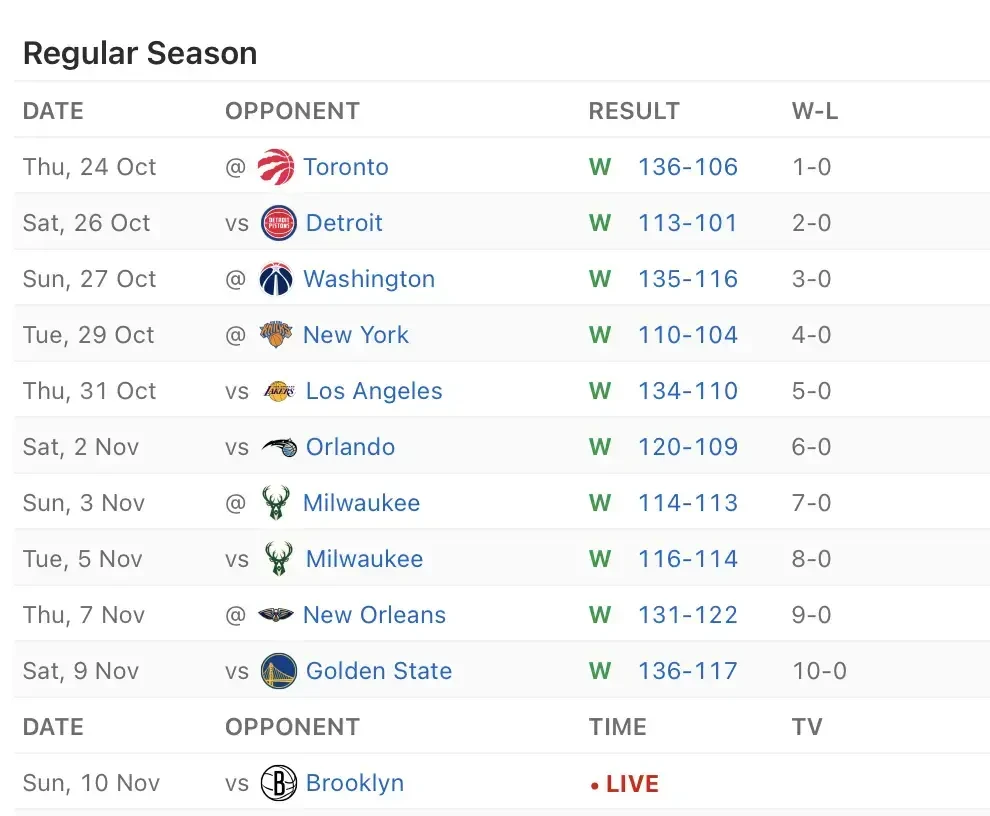Screen dimensions: 990x816
Task: Click the Golden State Warriors logo
Action: pyautogui.click(x=278, y=671)
